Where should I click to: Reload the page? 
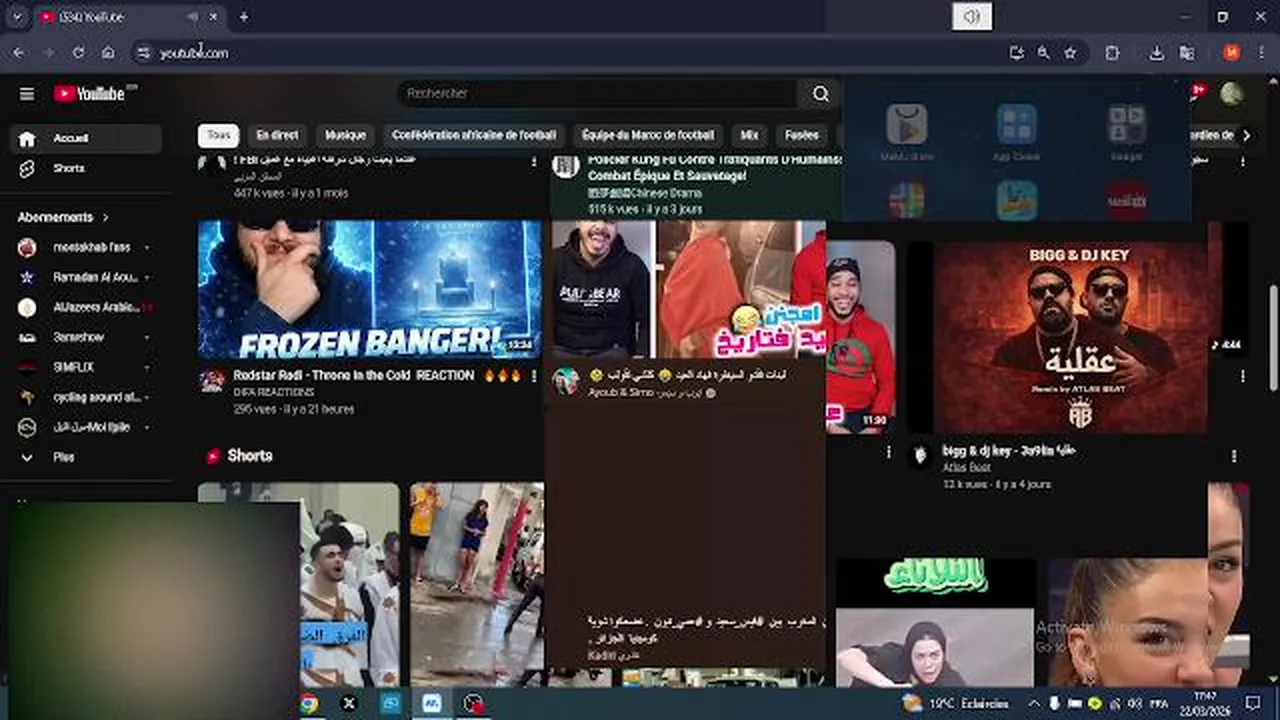(x=78, y=53)
